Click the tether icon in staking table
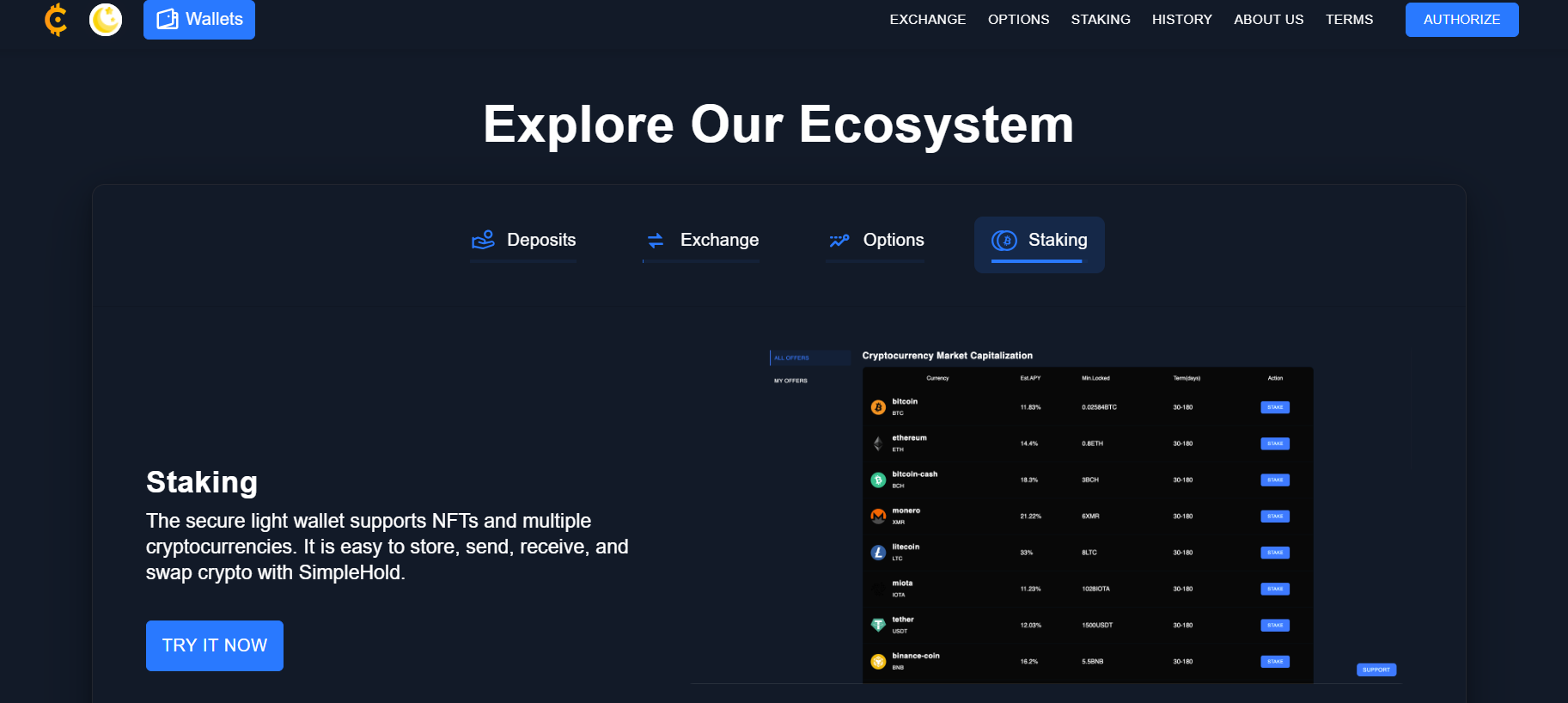 point(878,625)
